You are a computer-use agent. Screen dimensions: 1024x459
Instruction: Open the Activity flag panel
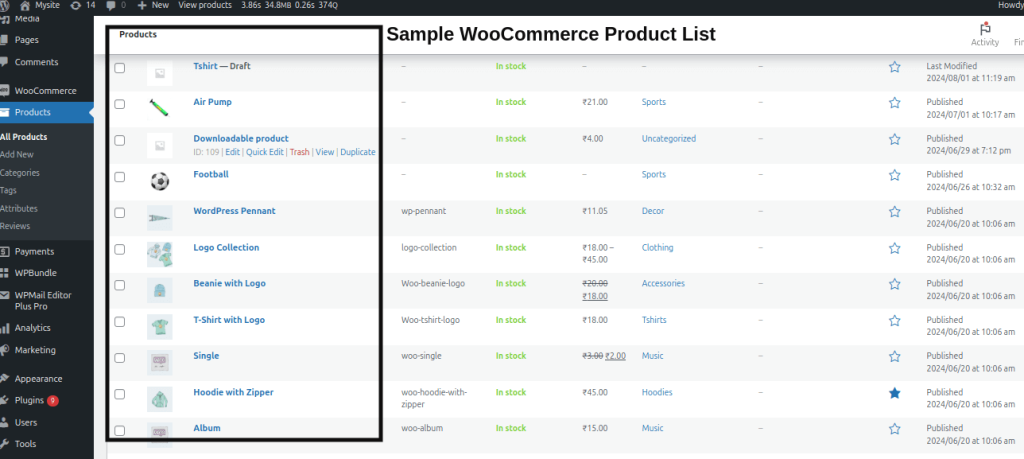pos(985,35)
